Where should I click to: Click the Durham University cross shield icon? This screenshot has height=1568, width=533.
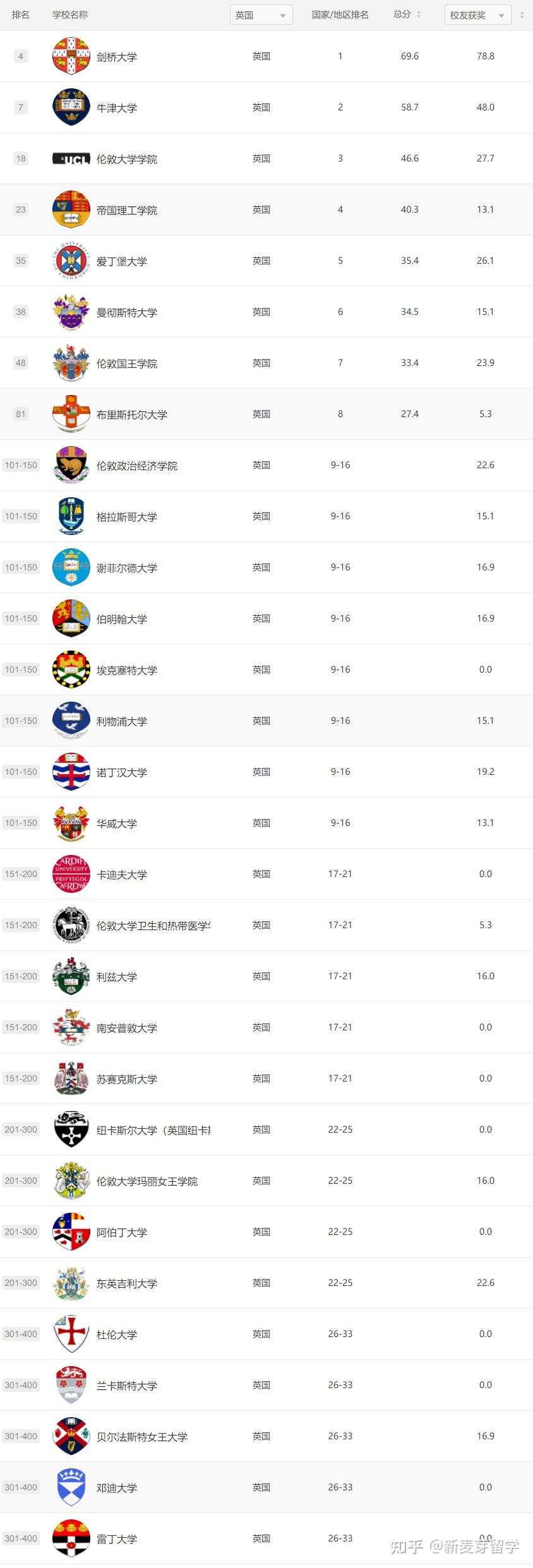click(x=71, y=1335)
